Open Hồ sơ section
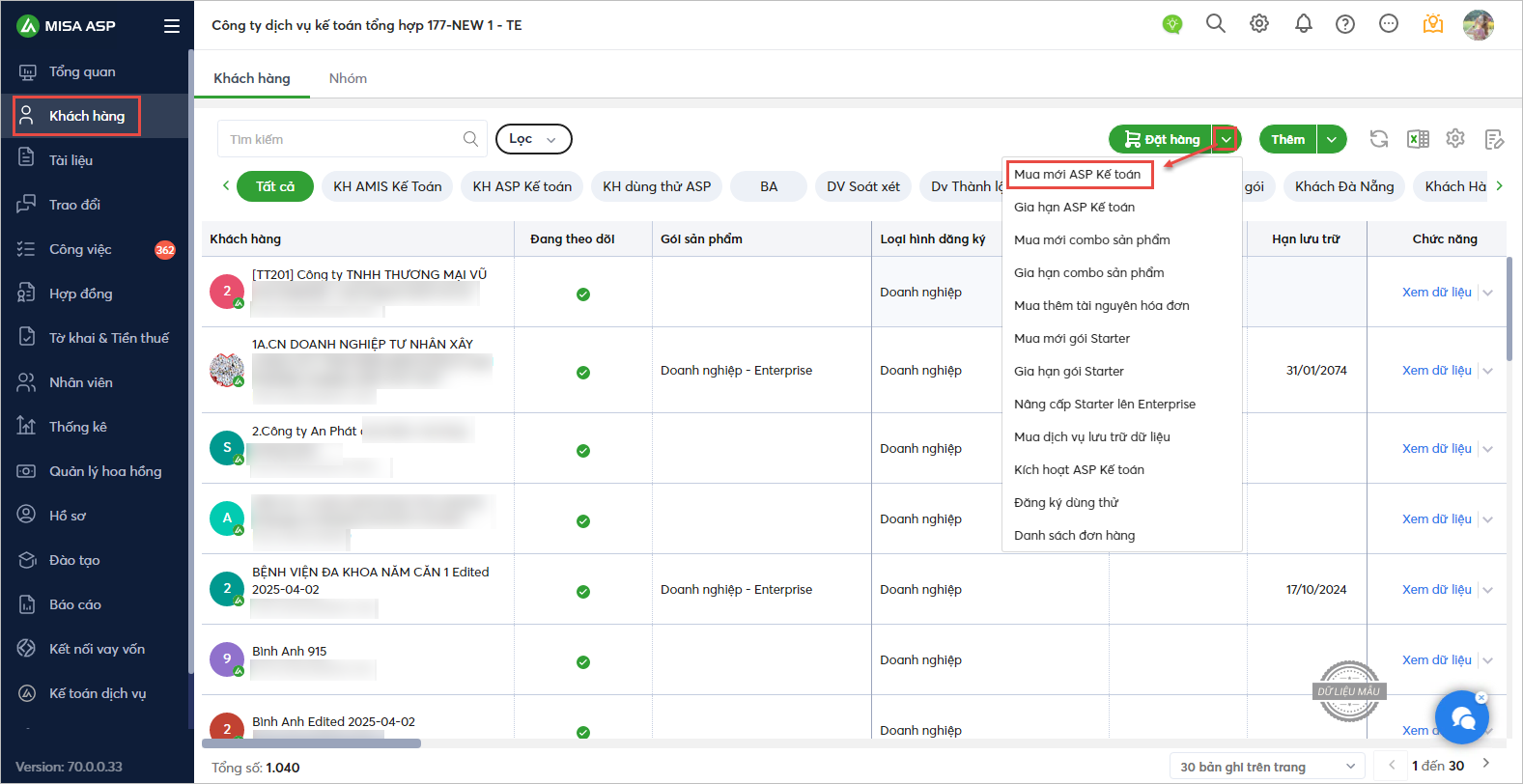Image resolution: width=1523 pixels, height=784 pixels. 67,516
